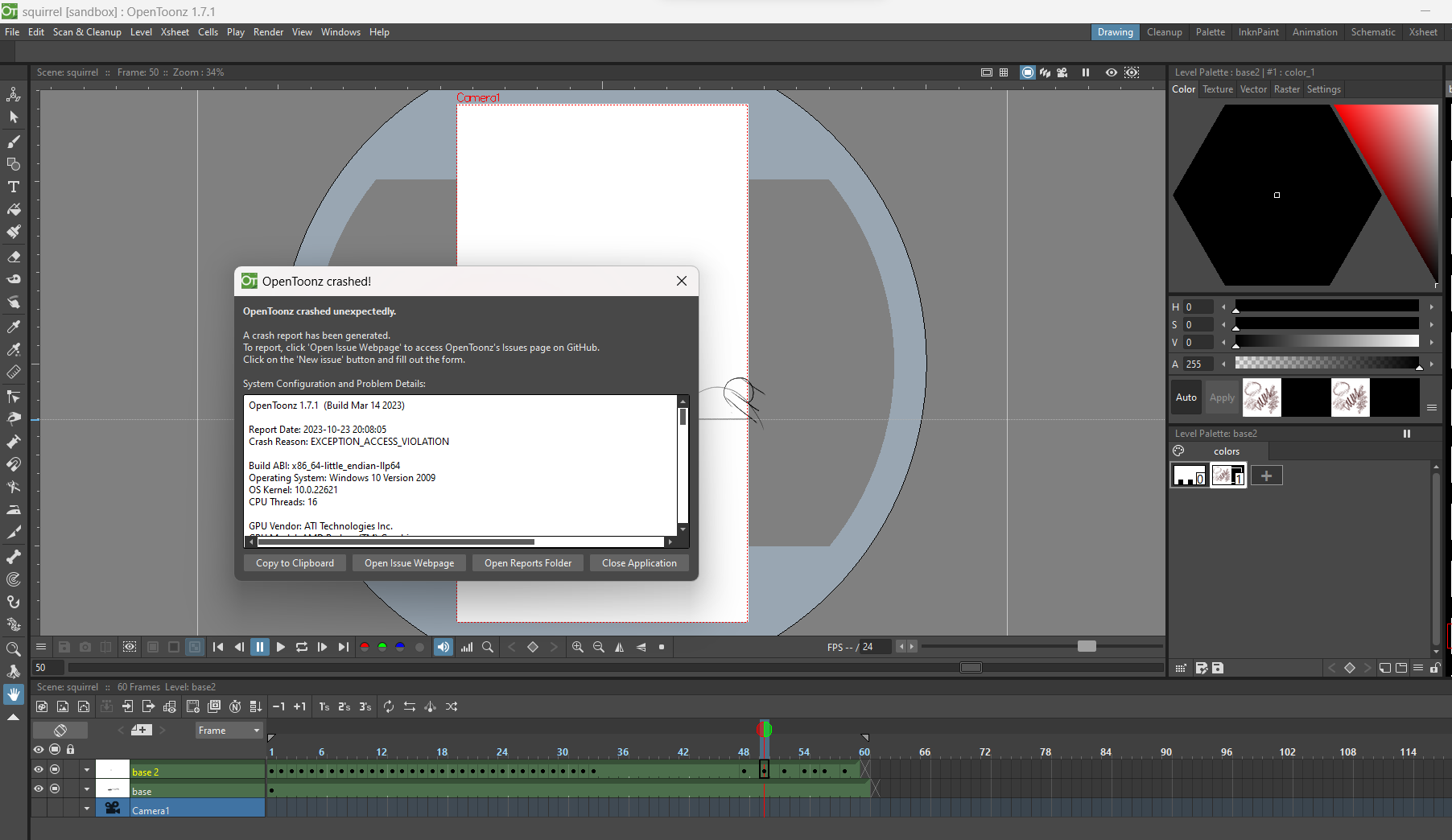
Task: Select the Eraser tool
Action: tap(14, 257)
